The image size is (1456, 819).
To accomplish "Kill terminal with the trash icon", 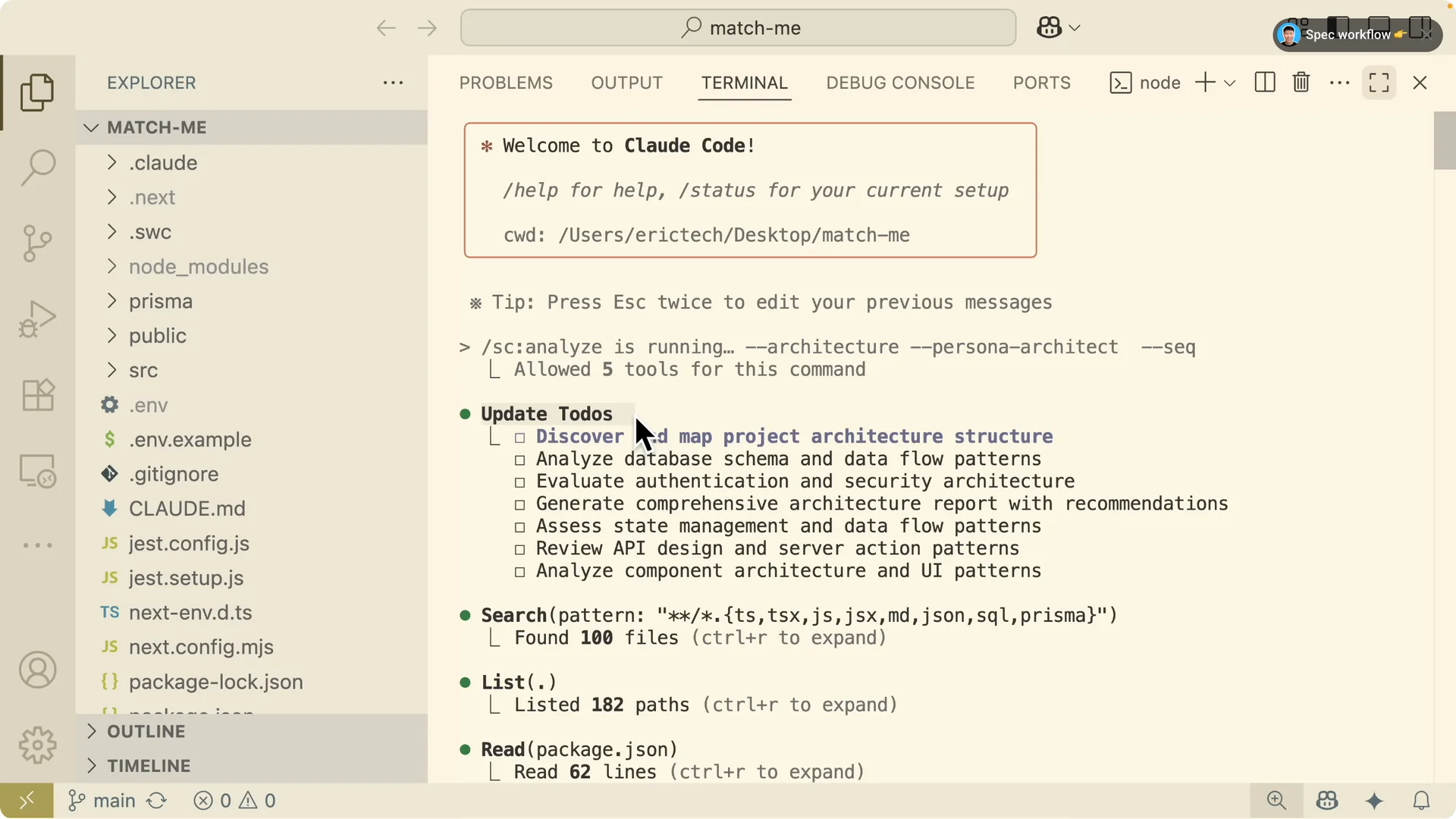I will point(1301,83).
